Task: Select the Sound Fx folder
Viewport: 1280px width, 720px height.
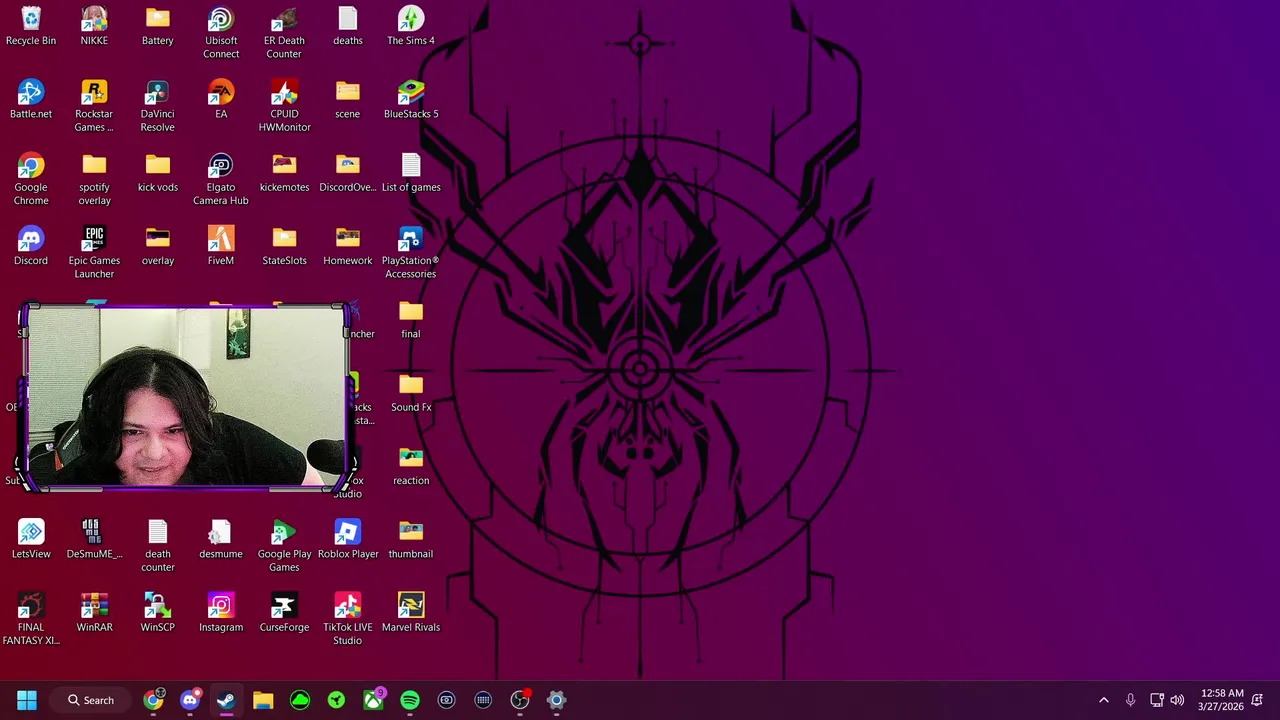Action: click(x=411, y=393)
